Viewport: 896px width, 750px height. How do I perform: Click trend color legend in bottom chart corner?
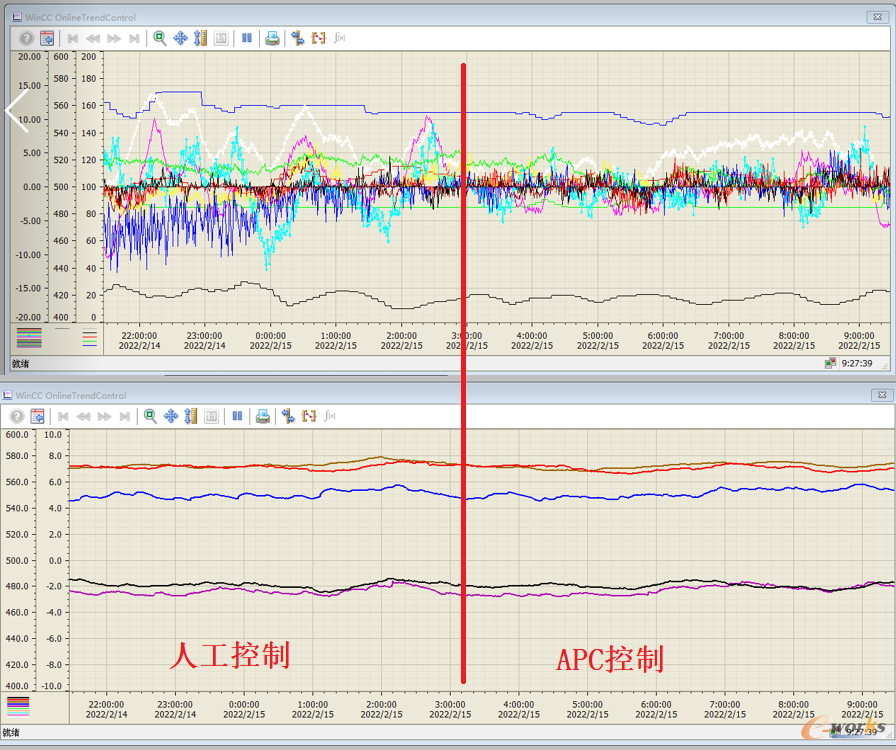click(18, 707)
